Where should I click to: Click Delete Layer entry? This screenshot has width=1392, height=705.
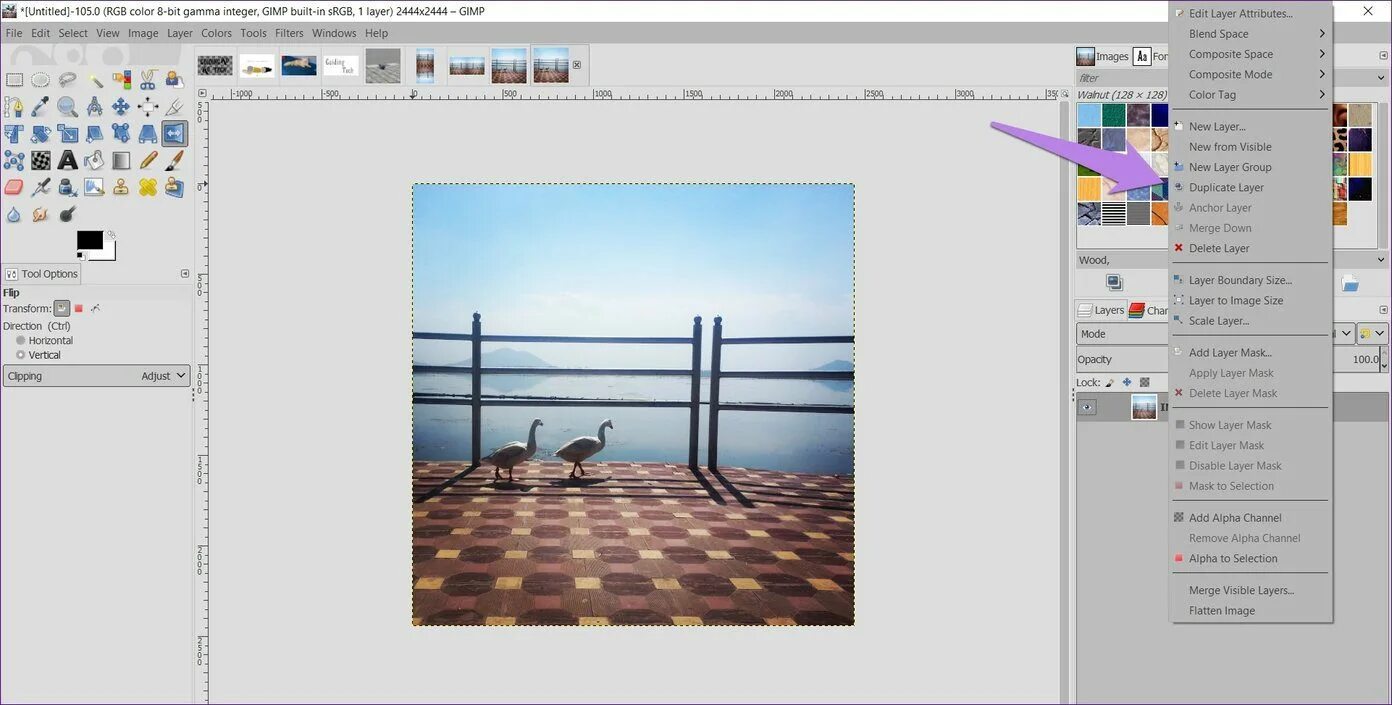tap(1251, 248)
